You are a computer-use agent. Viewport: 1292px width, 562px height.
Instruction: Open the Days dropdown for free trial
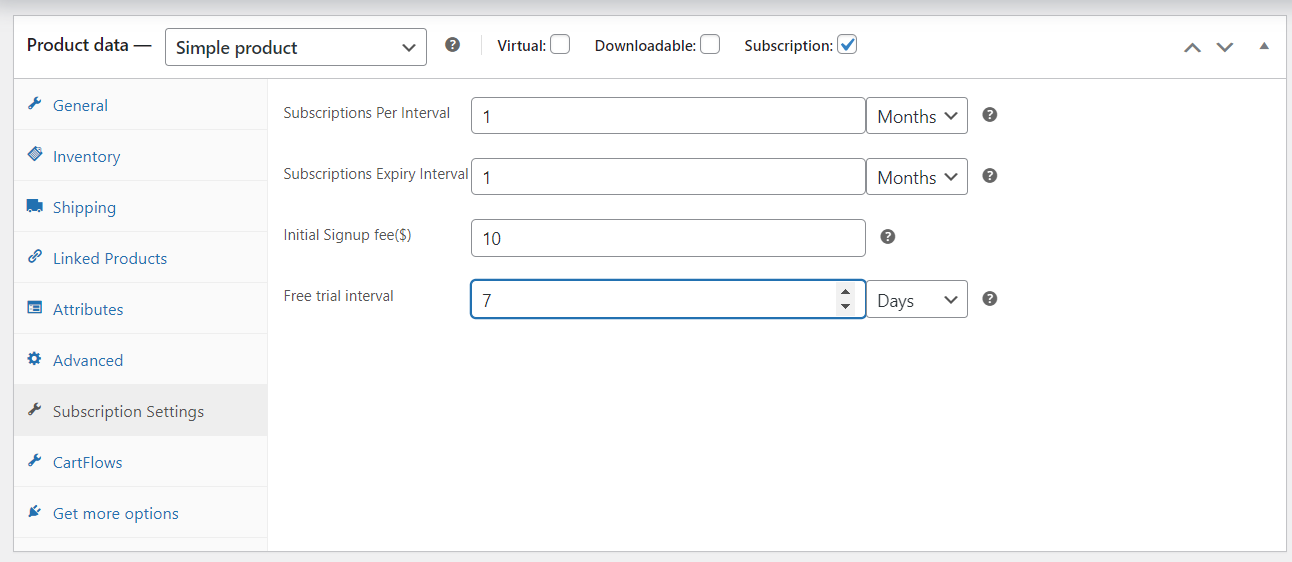917,300
